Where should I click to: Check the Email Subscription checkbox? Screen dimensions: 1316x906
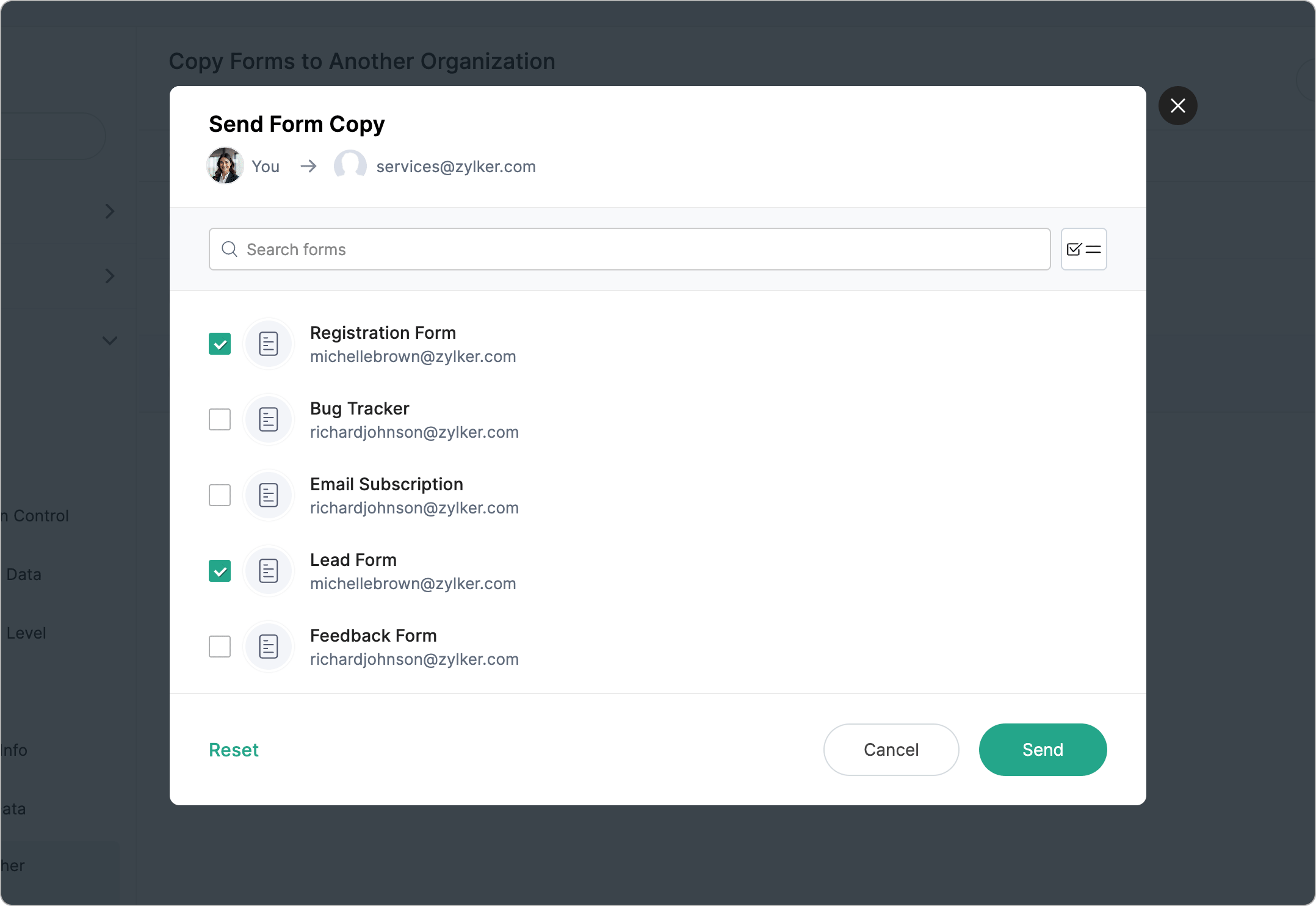(x=220, y=496)
